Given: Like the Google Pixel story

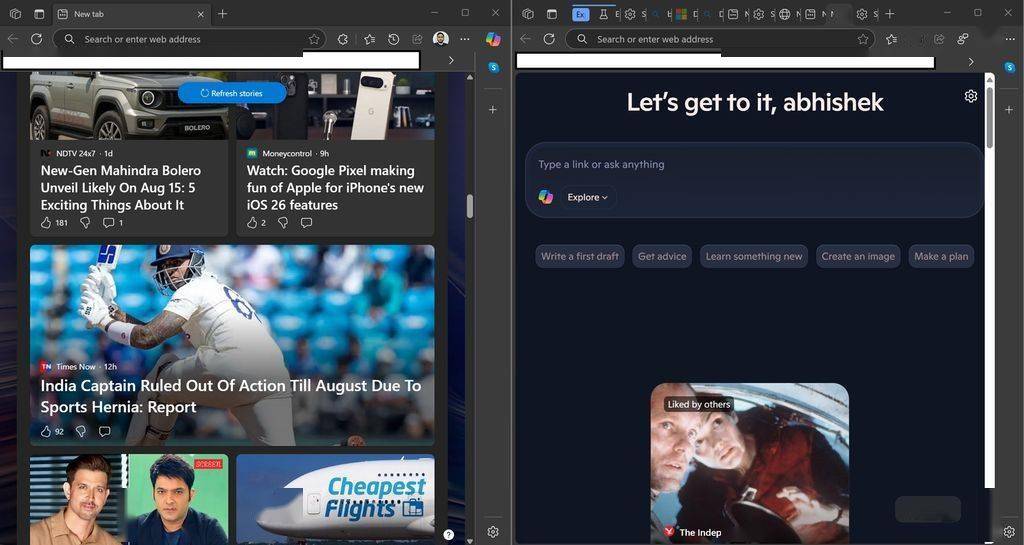Looking at the screenshot, I should [252, 223].
